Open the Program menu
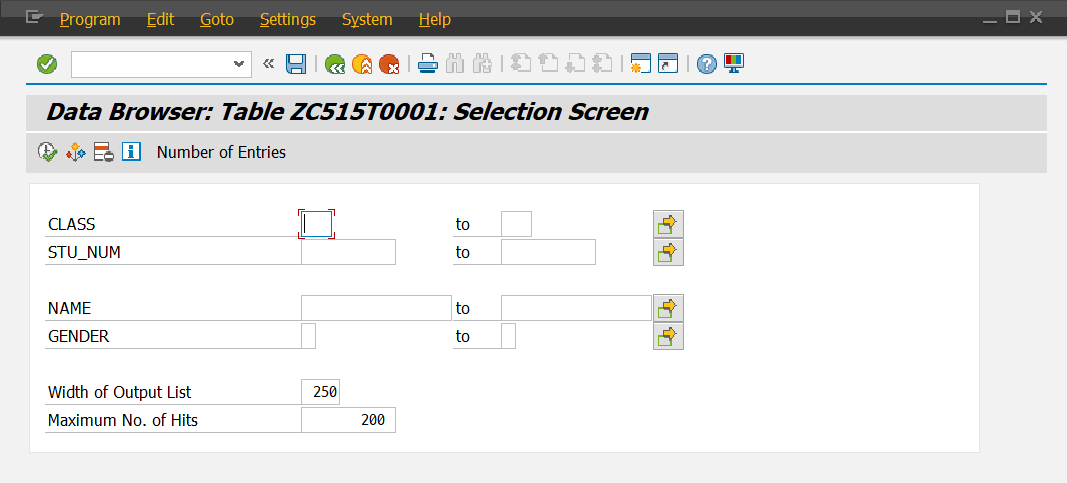Screen dimensions: 1067x483 tap(90, 20)
